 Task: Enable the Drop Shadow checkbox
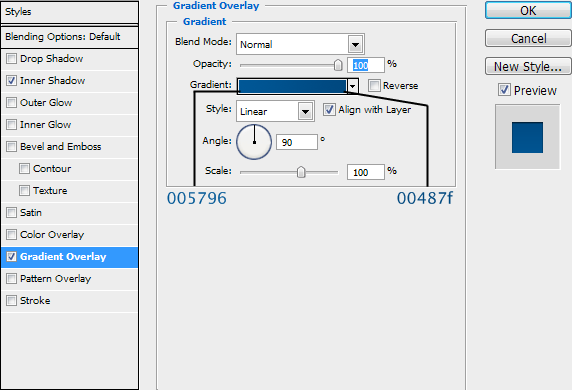(12, 58)
